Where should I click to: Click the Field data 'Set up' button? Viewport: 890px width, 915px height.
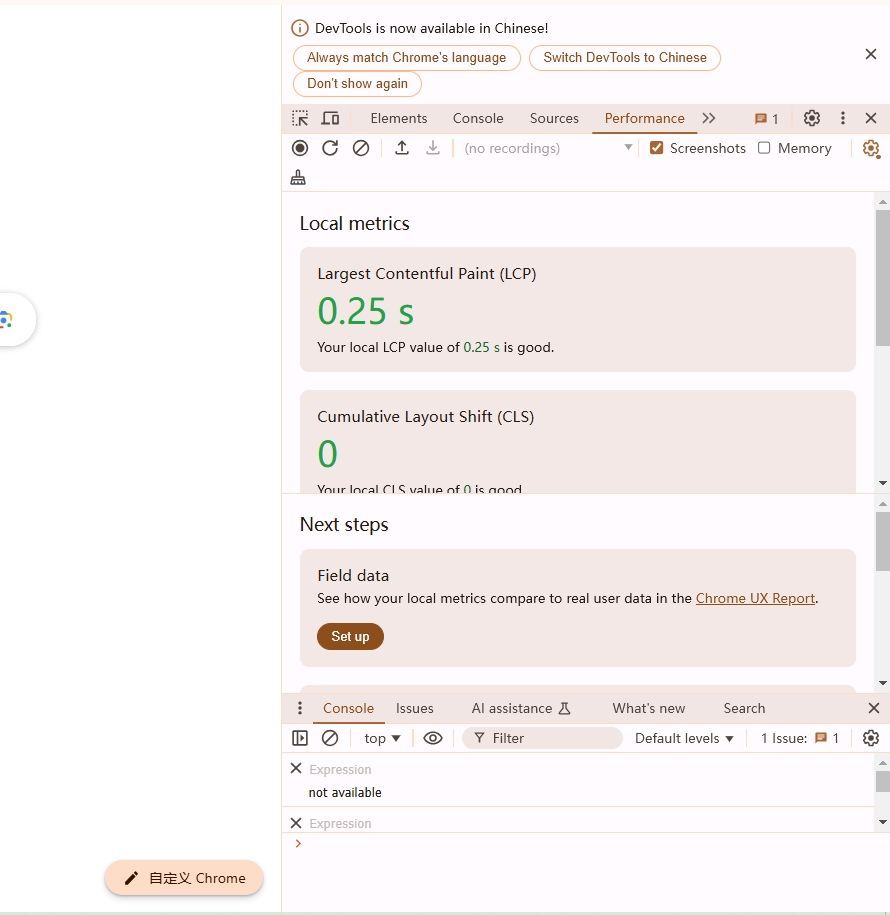pyautogui.click(x=350, y=636)
